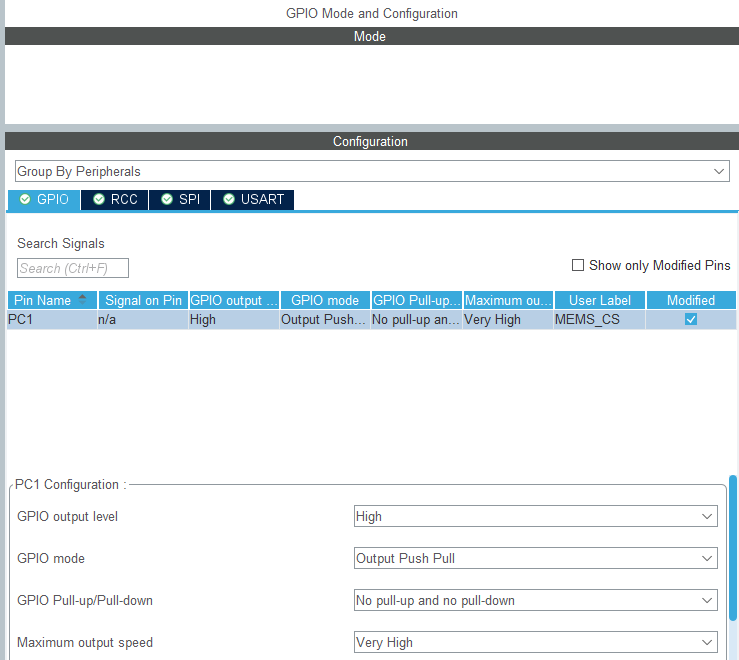Click the sort arrow in Pin Name header
Image resolution: width=739 pixels, height=660 pixels.
point(82,299)
